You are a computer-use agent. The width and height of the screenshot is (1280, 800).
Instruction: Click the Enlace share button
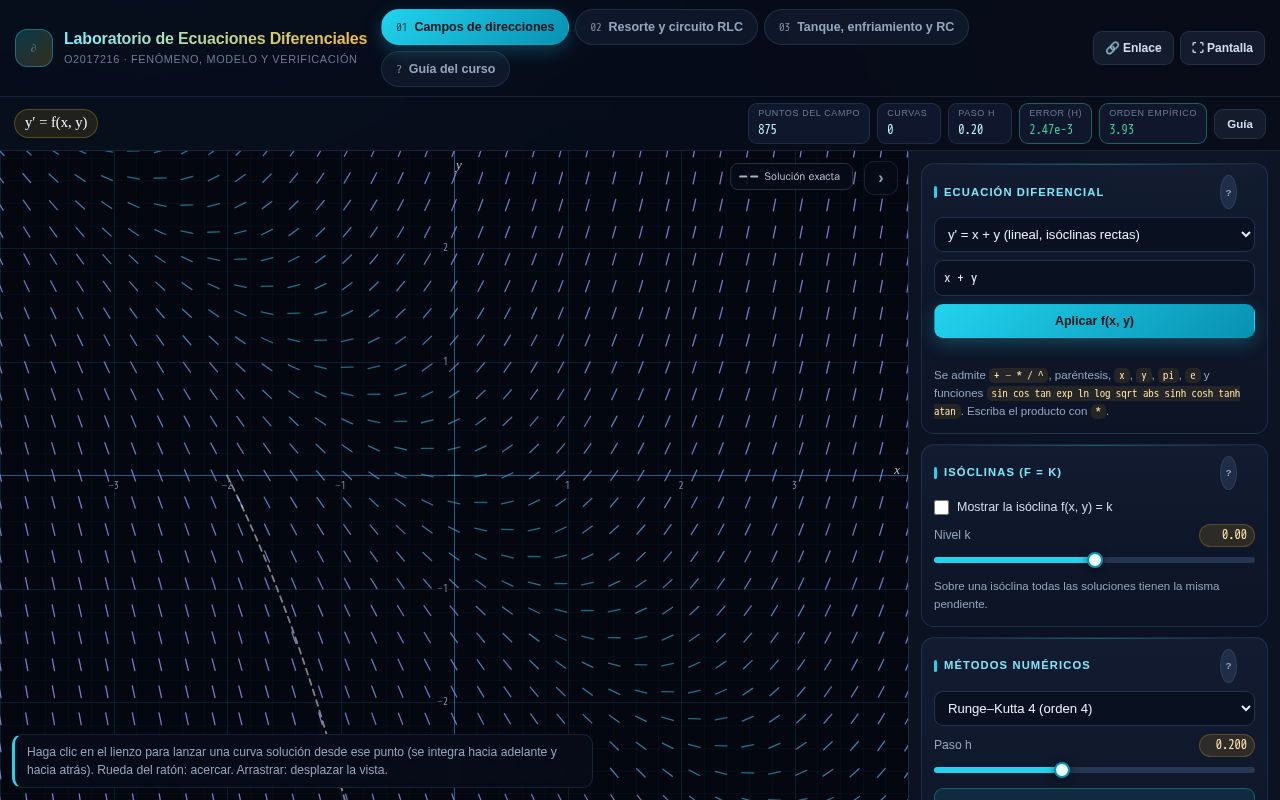(x=1133, y=48)
